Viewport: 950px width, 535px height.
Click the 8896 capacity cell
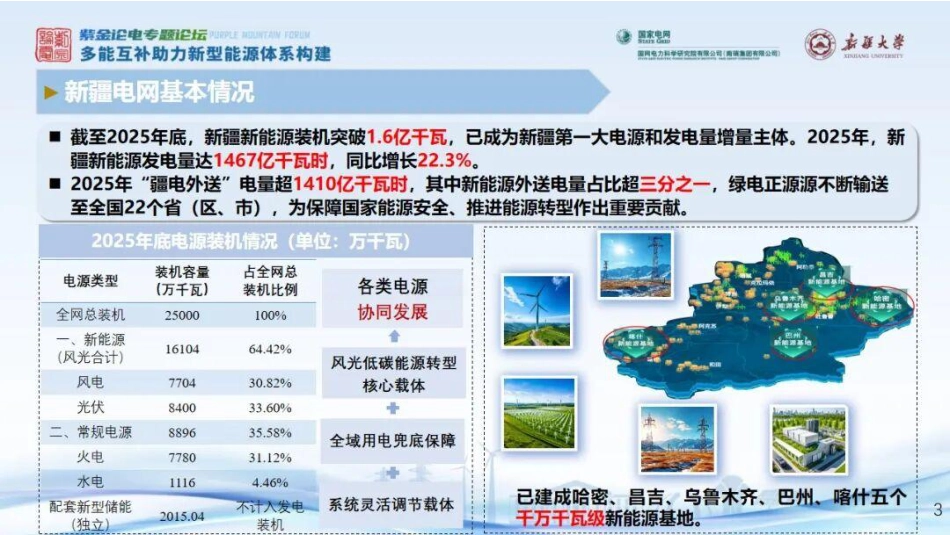tap(182, 433)
